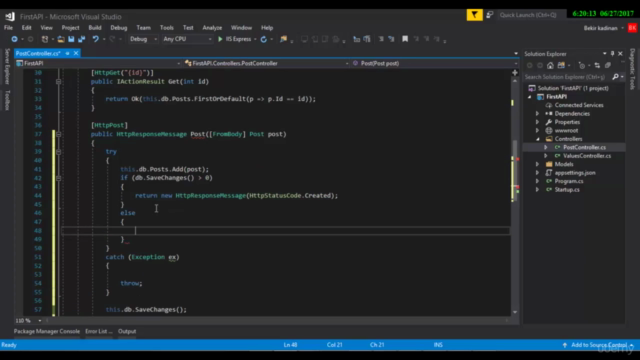Open the Output tab
This screenshot has height=360, width=640.
point(127,331)
